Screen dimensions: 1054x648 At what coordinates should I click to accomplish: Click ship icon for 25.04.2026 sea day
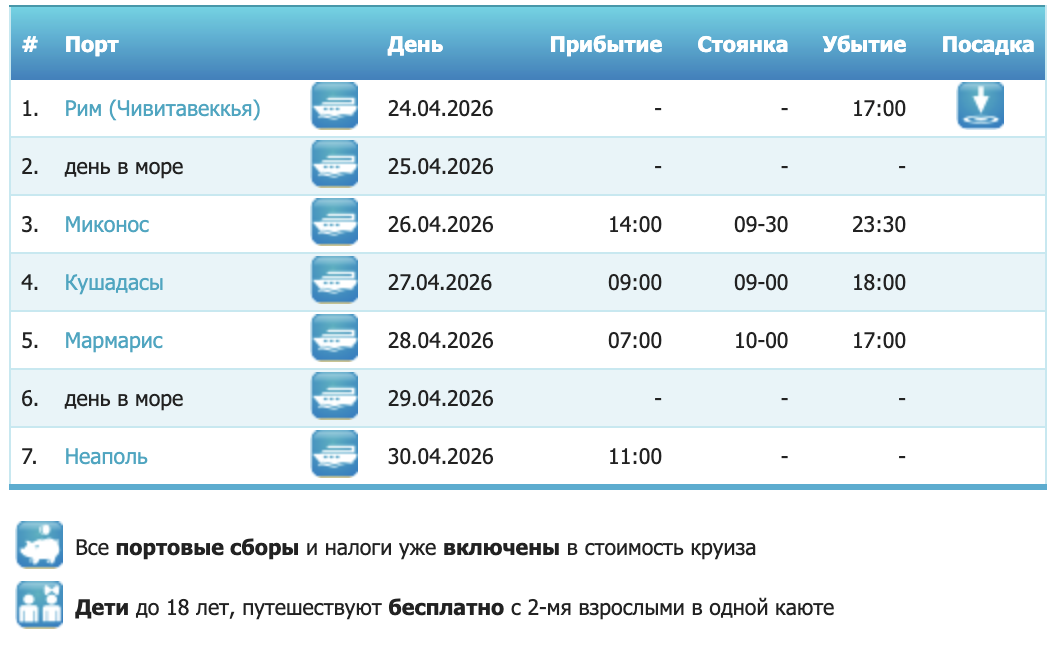[334, 165]
